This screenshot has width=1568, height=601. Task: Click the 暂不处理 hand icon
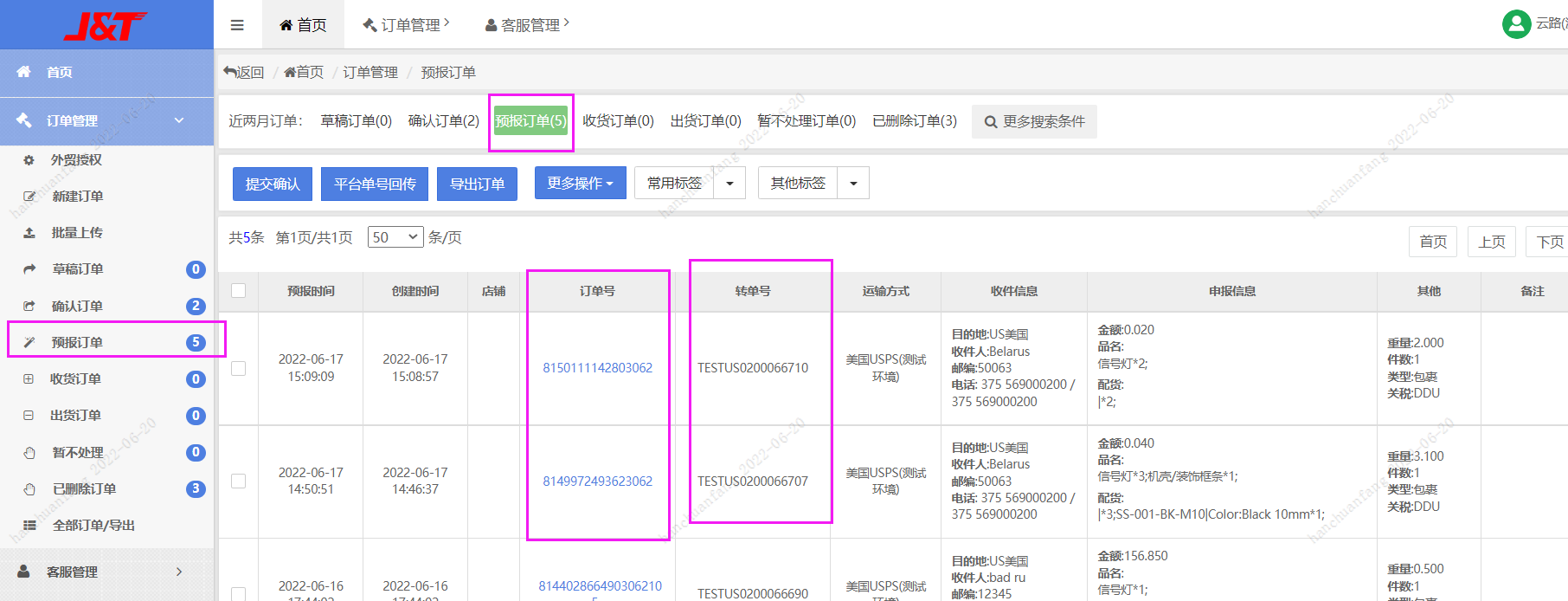click(29, 452)
